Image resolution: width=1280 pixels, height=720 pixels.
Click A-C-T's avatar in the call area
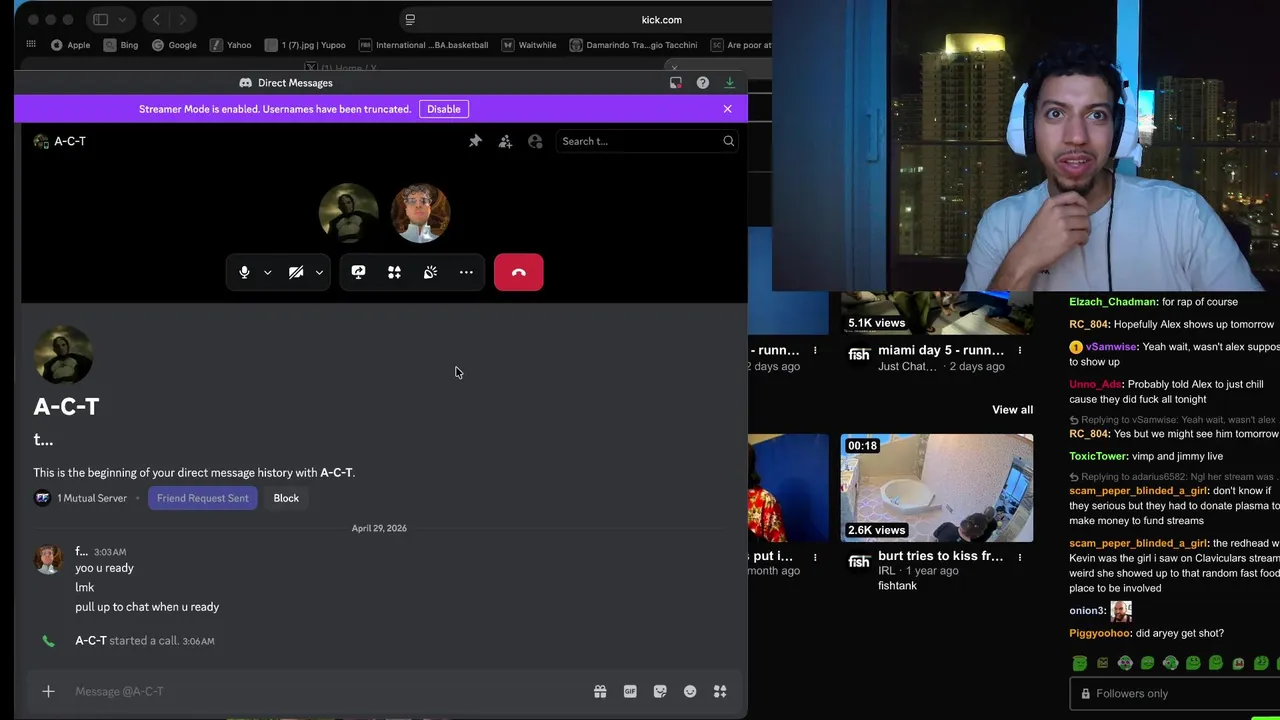pos(348,213)
